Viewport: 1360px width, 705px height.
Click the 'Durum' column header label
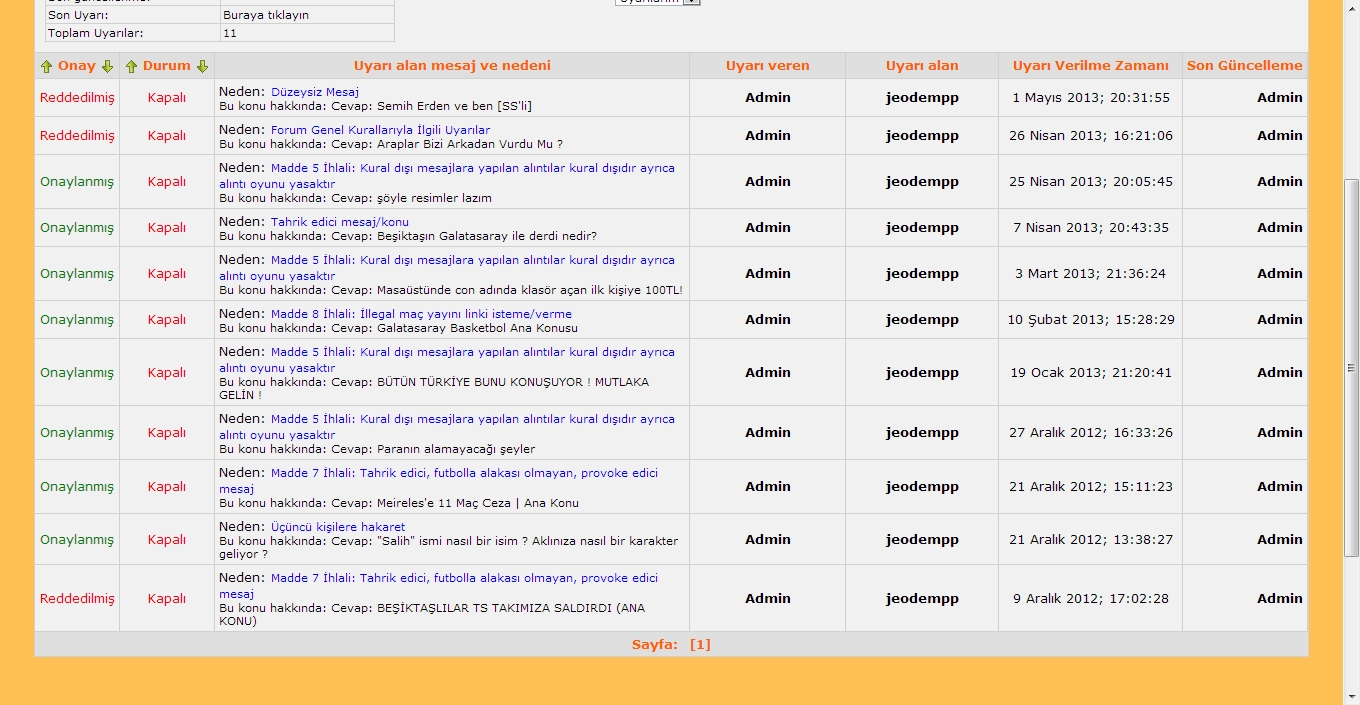(167, 66)
